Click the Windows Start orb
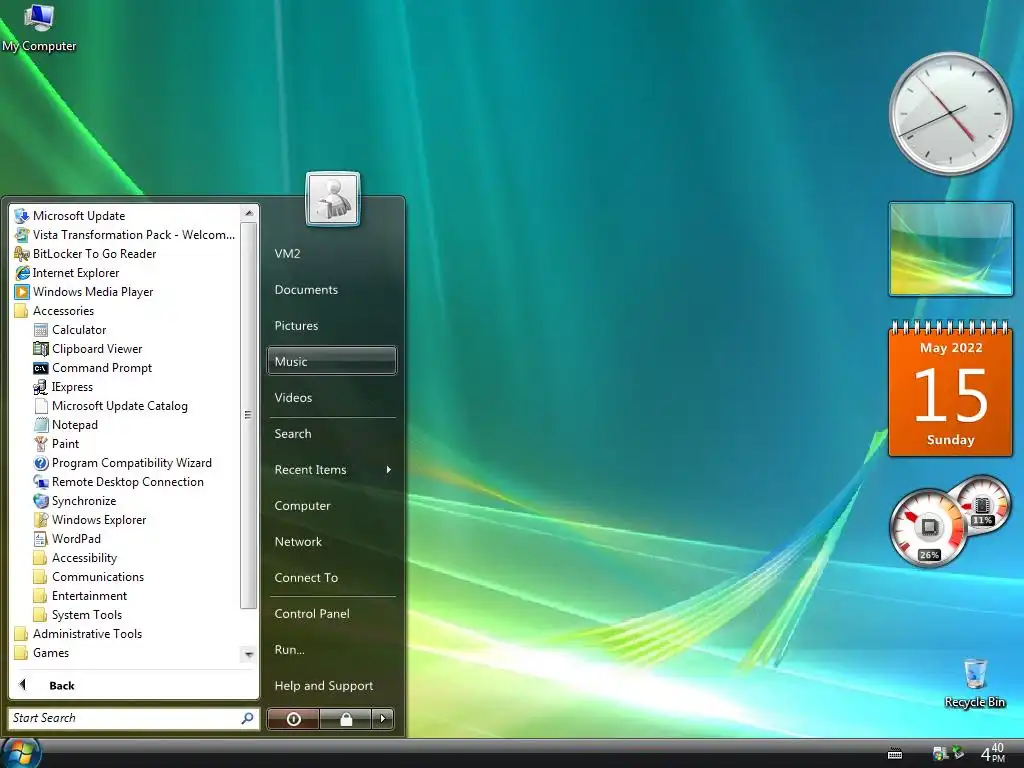Screen dimensions: 1024x768 tap(21, 753)
